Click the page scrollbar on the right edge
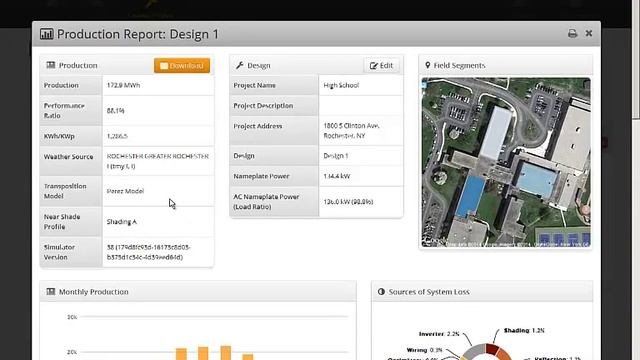The width and height of the screenshot is (640, 360). (636, 59)
